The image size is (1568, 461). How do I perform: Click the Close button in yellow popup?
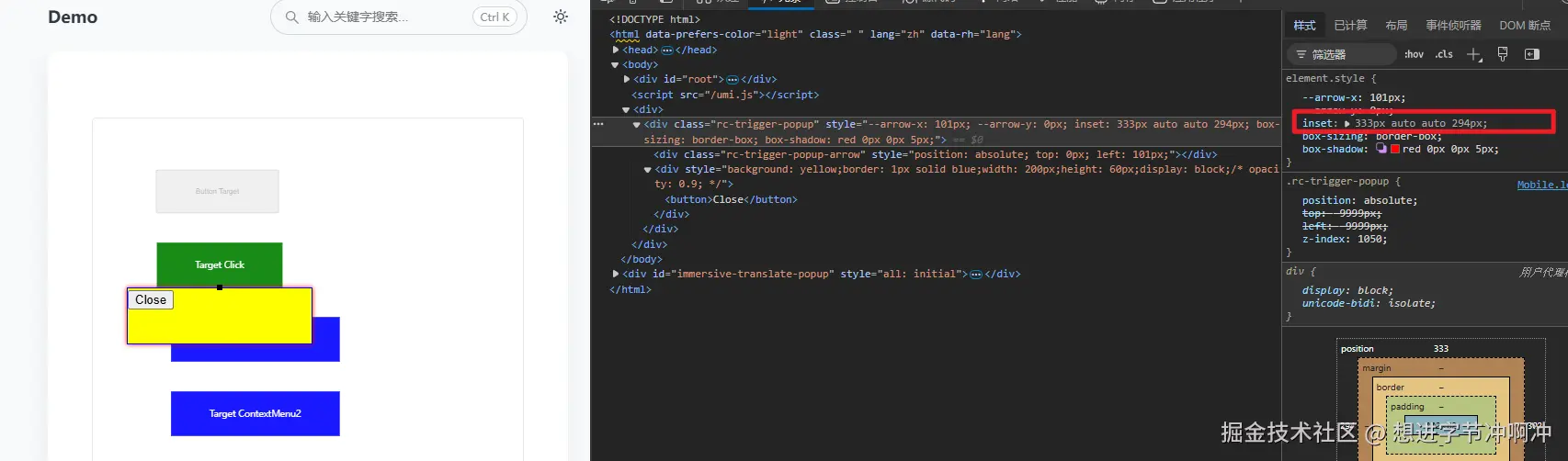(151, 300)
